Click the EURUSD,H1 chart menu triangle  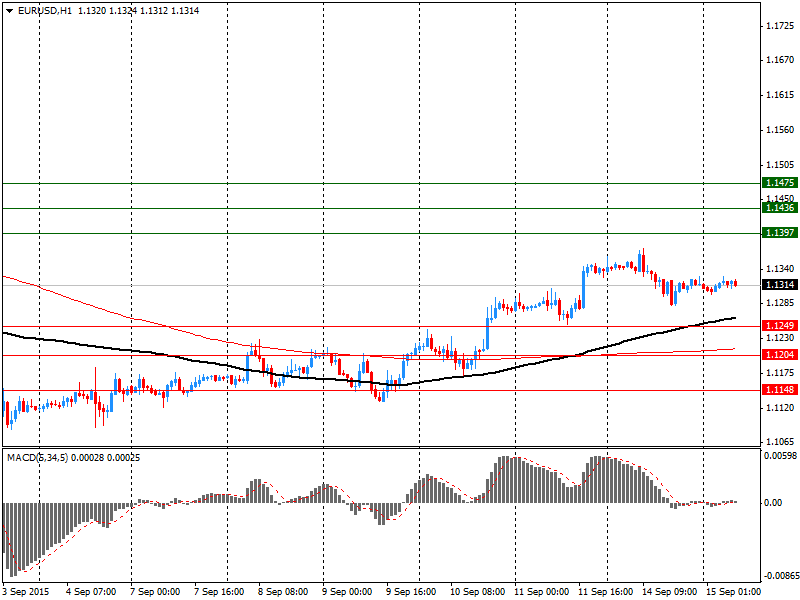(9, 11)
